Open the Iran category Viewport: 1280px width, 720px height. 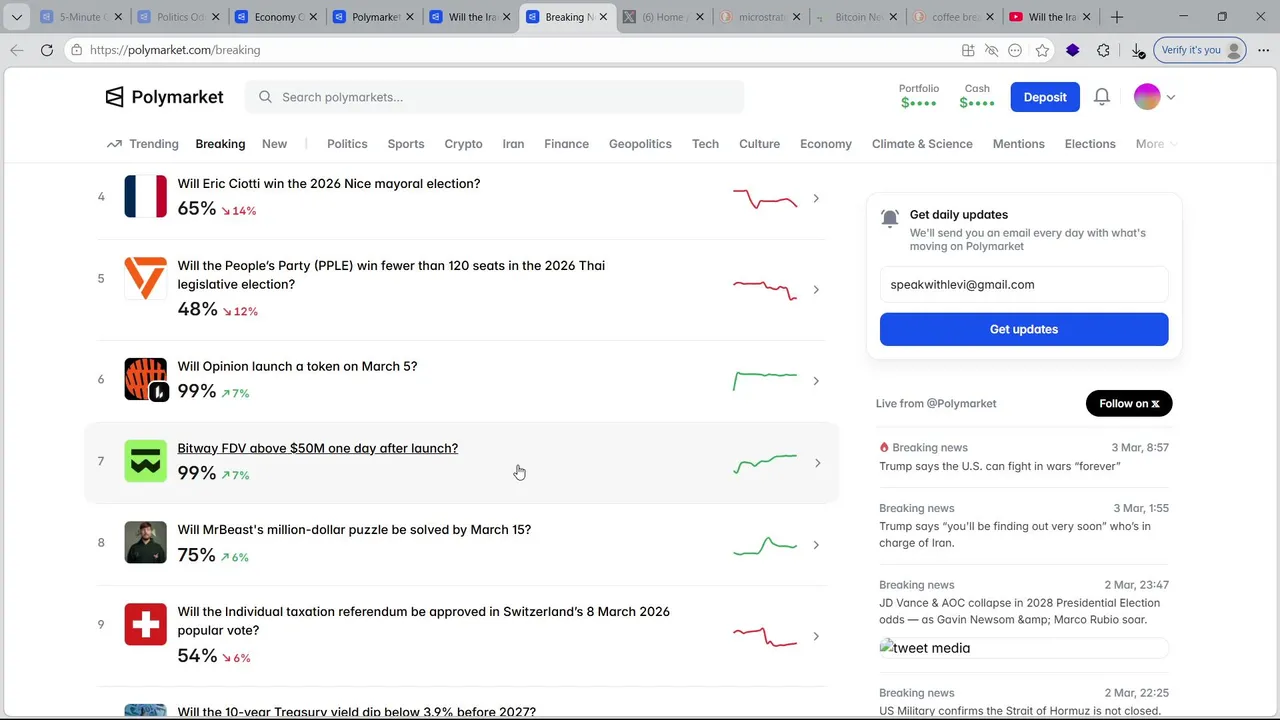point(513,144)
